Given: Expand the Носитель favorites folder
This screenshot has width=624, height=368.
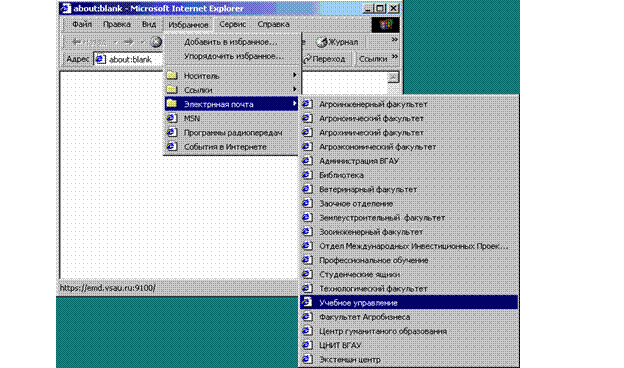Looking at the screenshot, I should [x=232, y=76].
